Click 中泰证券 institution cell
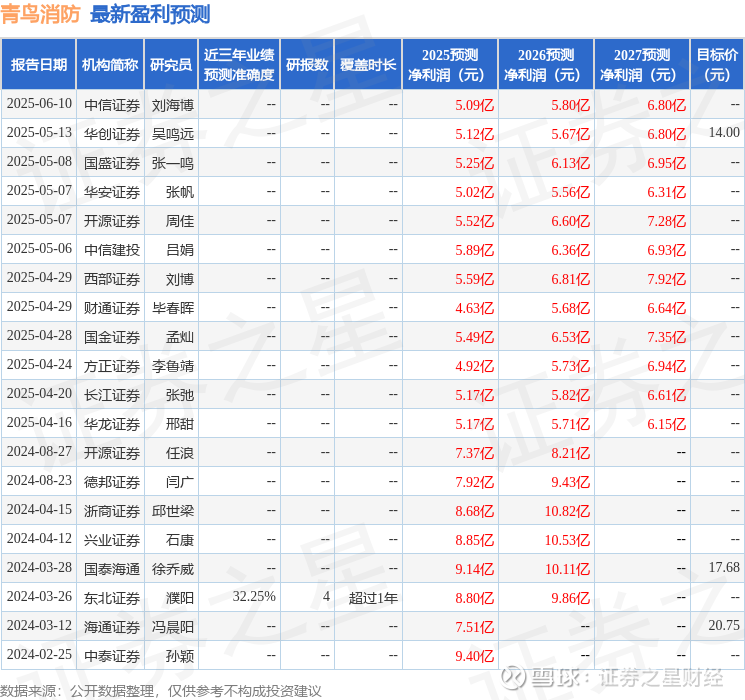The width and height of the screenshot is (745, 700). point(112,656)
